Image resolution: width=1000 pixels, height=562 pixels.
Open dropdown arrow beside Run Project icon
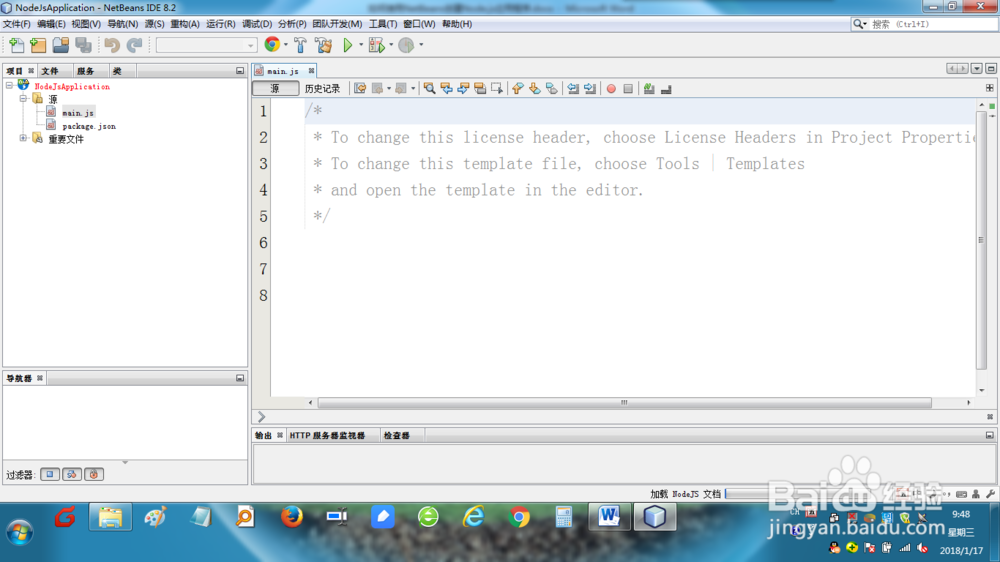click(x=360, y=45)
